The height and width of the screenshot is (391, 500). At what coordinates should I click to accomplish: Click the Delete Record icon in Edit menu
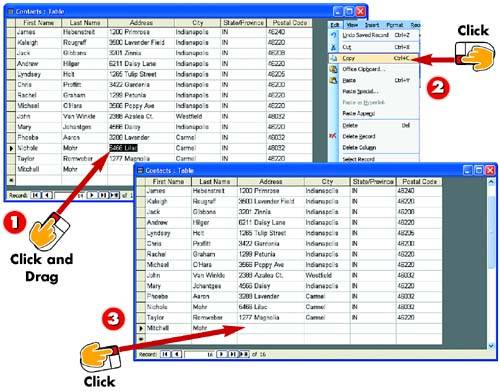333,136
